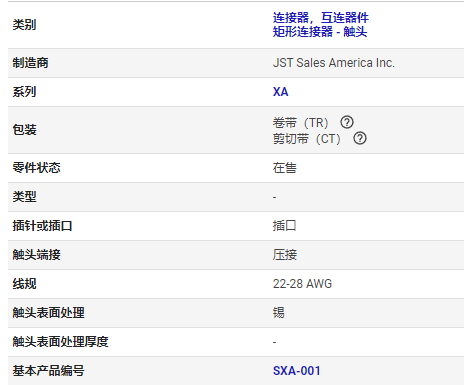Viewport: 464px width, 385px height.
Task: Click the 零件状态 row label
Action: coord(36,168)
